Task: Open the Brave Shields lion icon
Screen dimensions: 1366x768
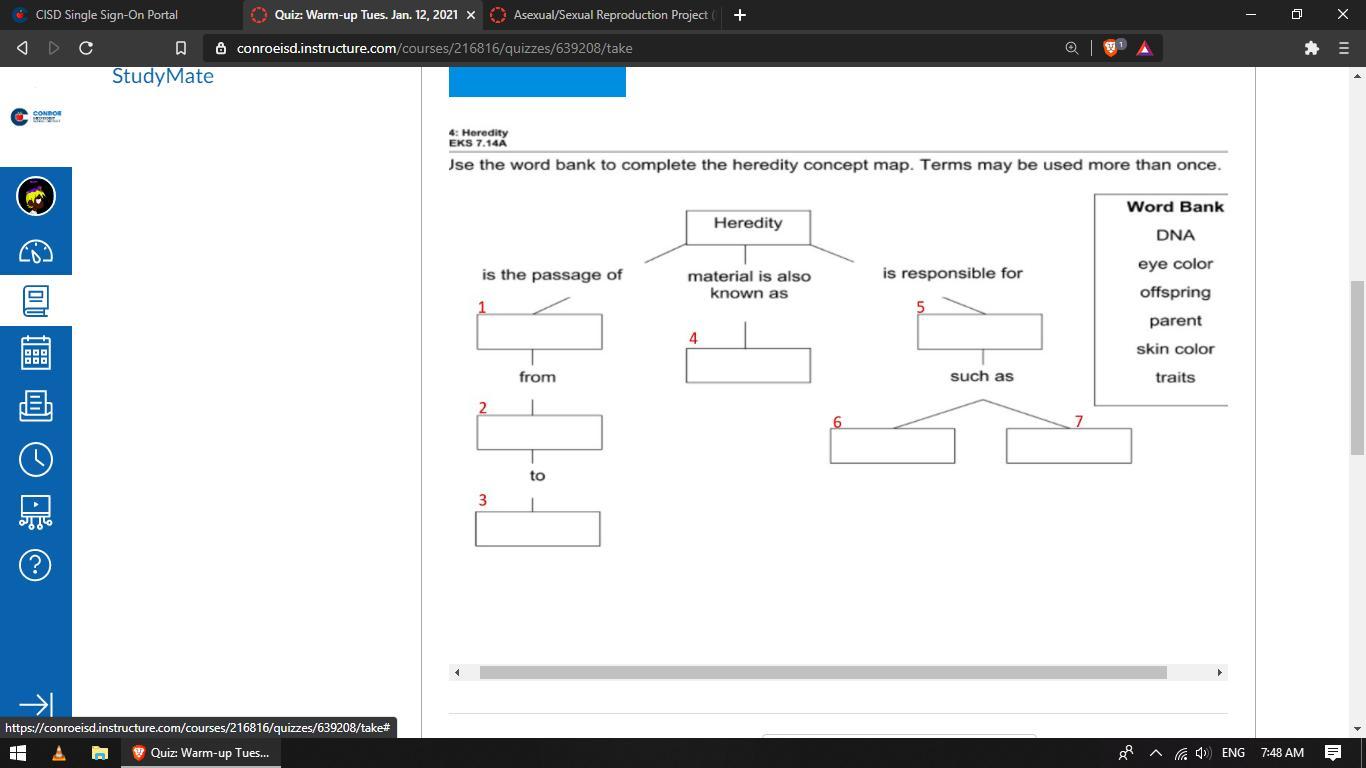Action: [1111, 48]
